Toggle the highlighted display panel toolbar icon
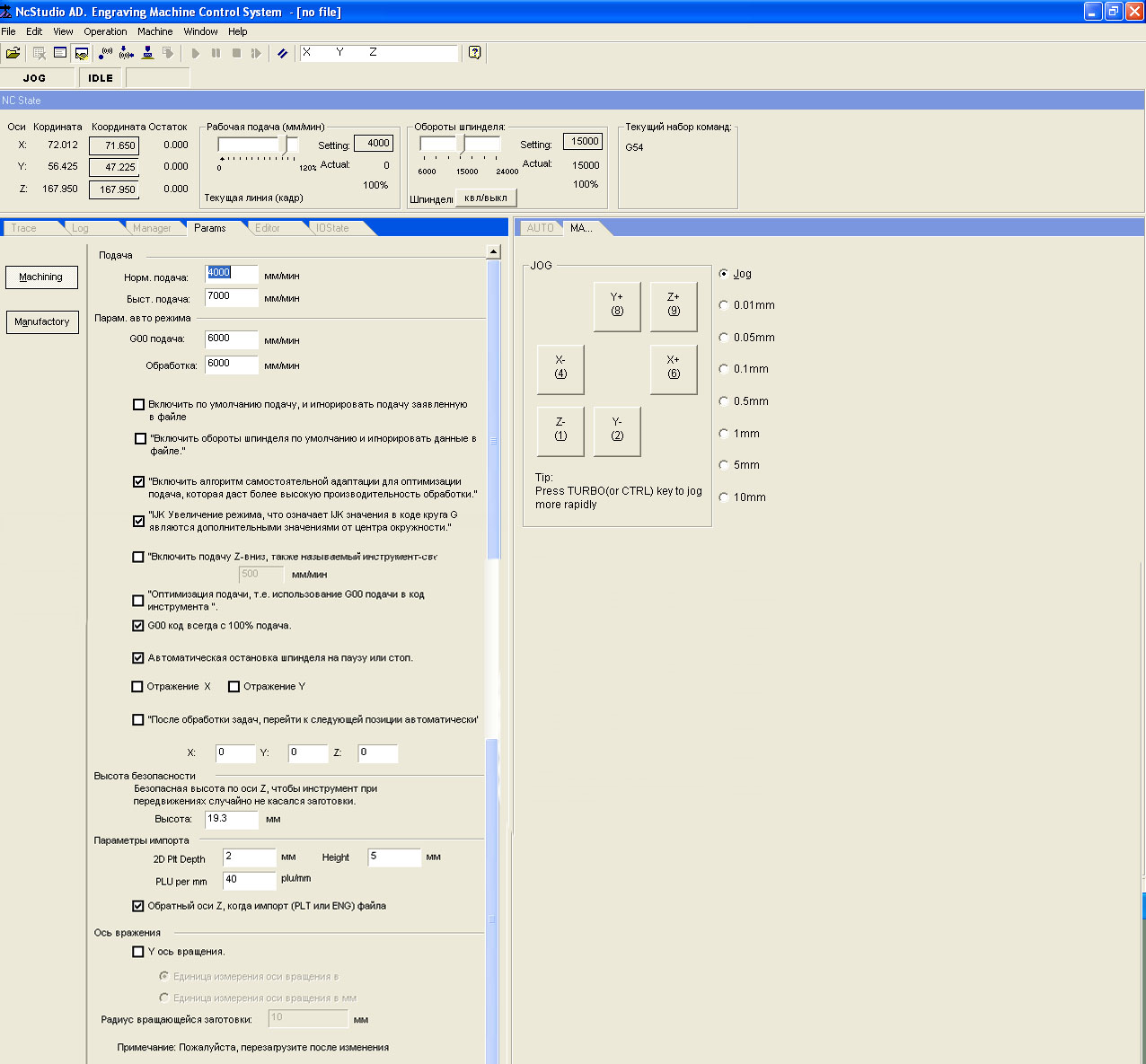Screen dimensions: 1146x1064 81,53
